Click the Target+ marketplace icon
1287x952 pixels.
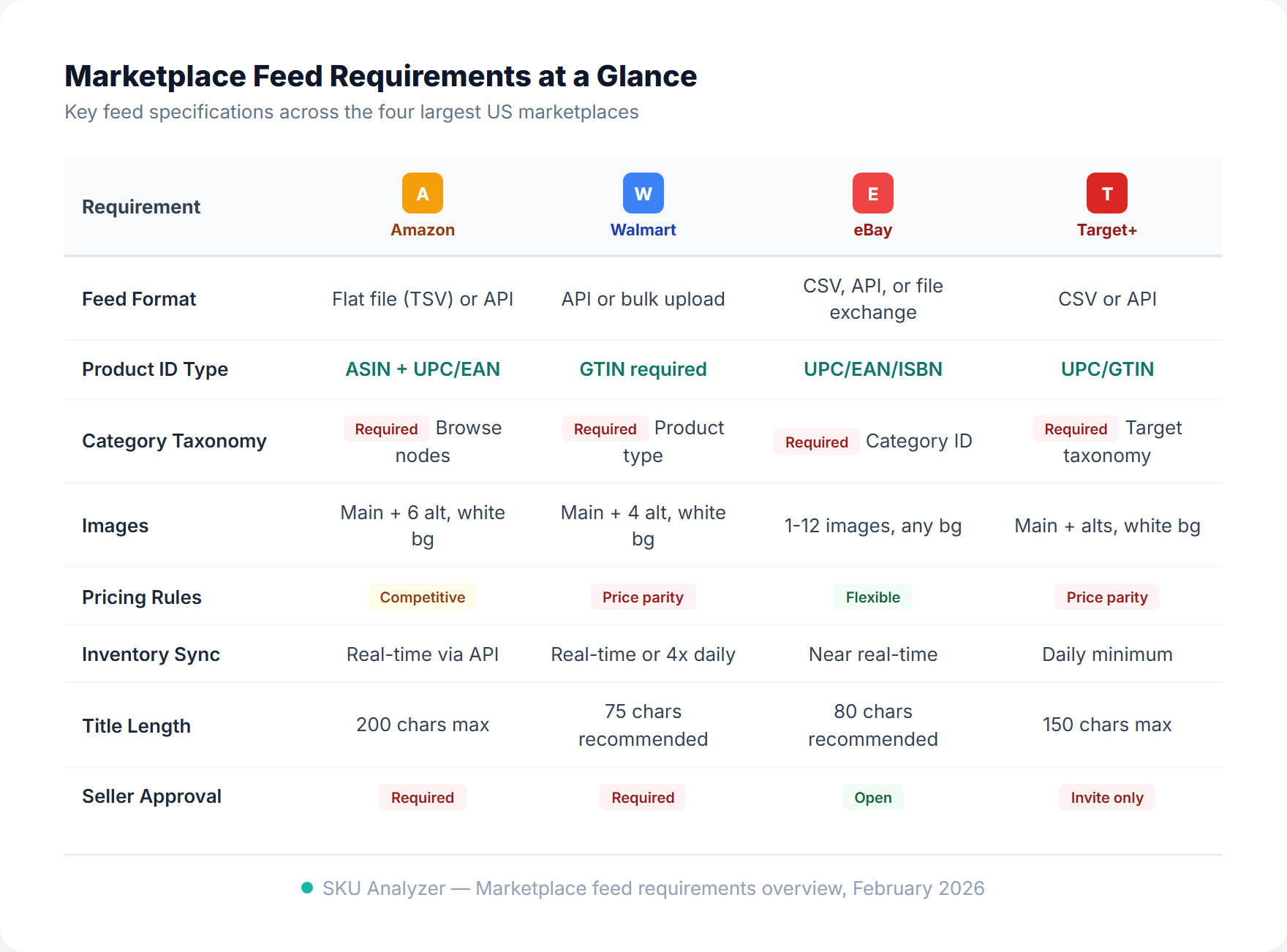pyautogui.click(x=1106, y=193)
